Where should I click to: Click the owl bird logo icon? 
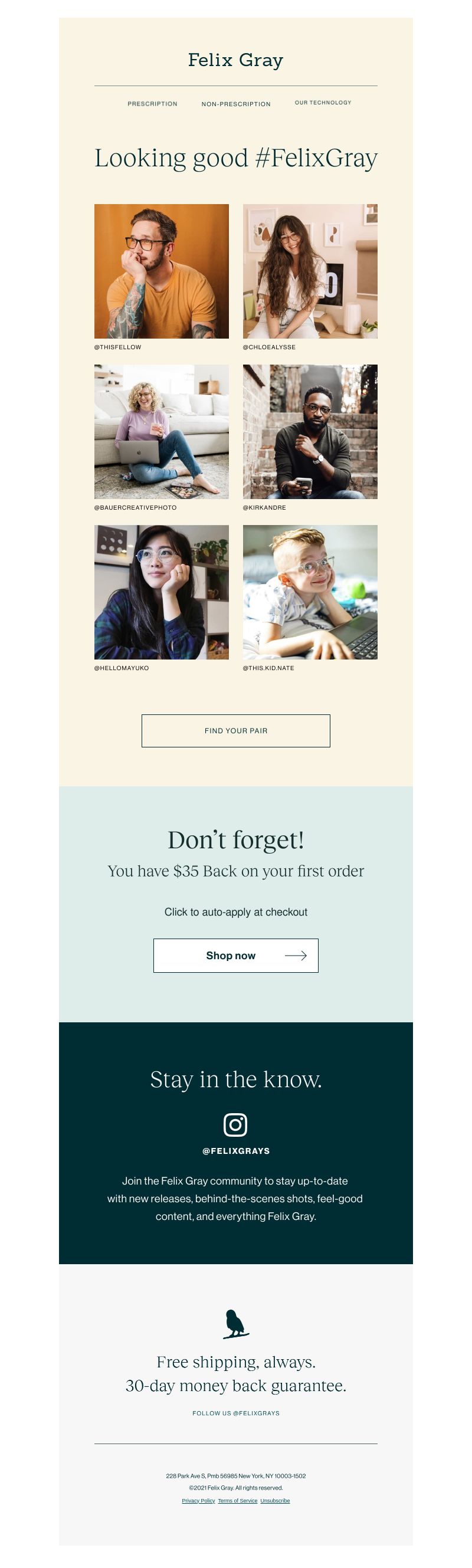pos(235,1324)
